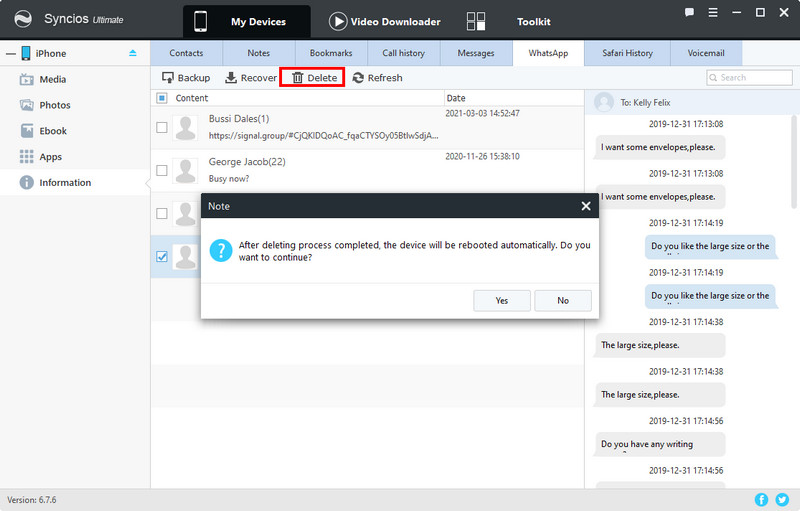The width and height of the screenshot is (800, 511).
Task: Click the Backup toolbar button
Action: tap(186, 78)
